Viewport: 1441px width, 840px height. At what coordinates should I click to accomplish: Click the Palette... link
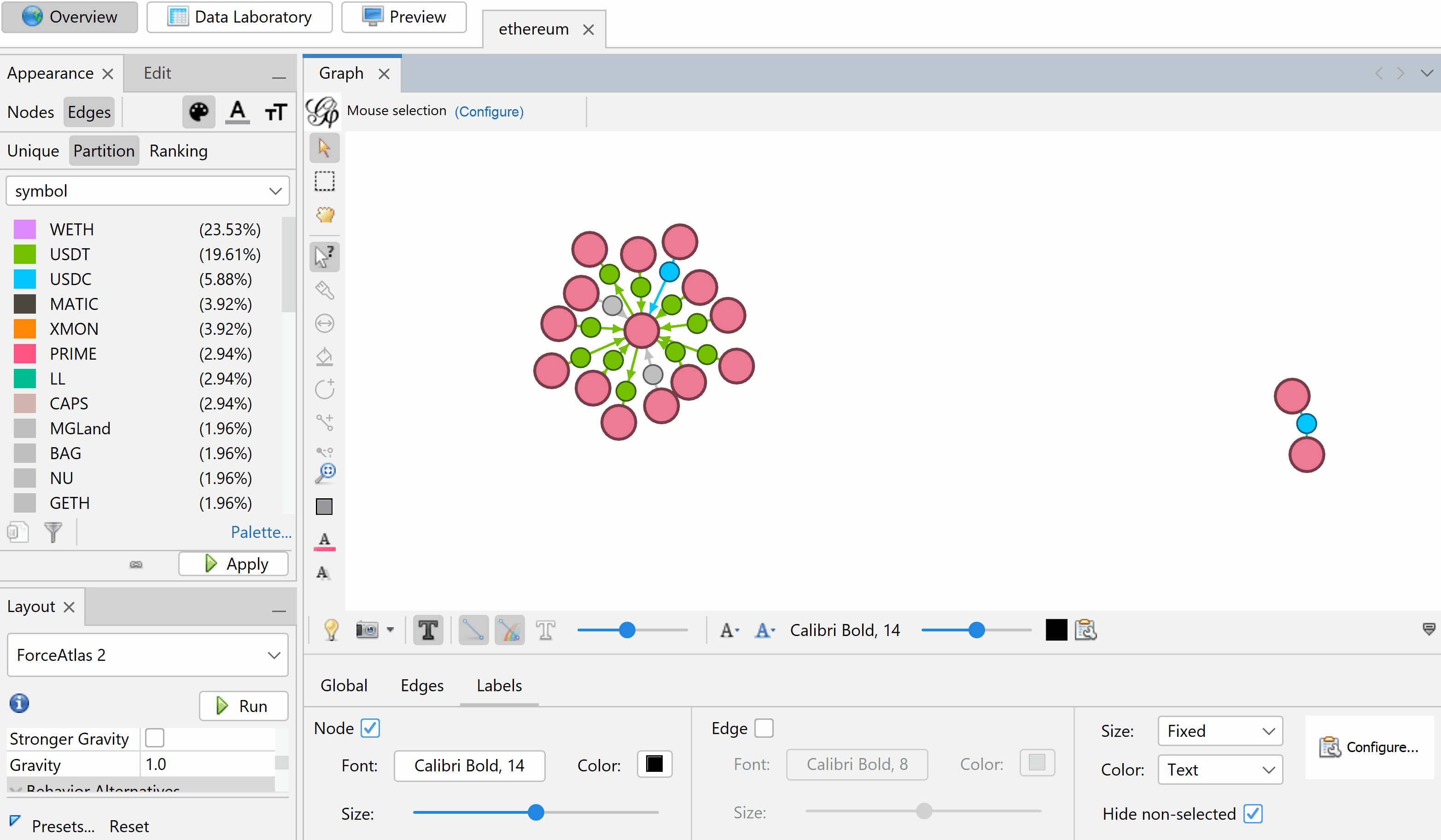[261, 532]
